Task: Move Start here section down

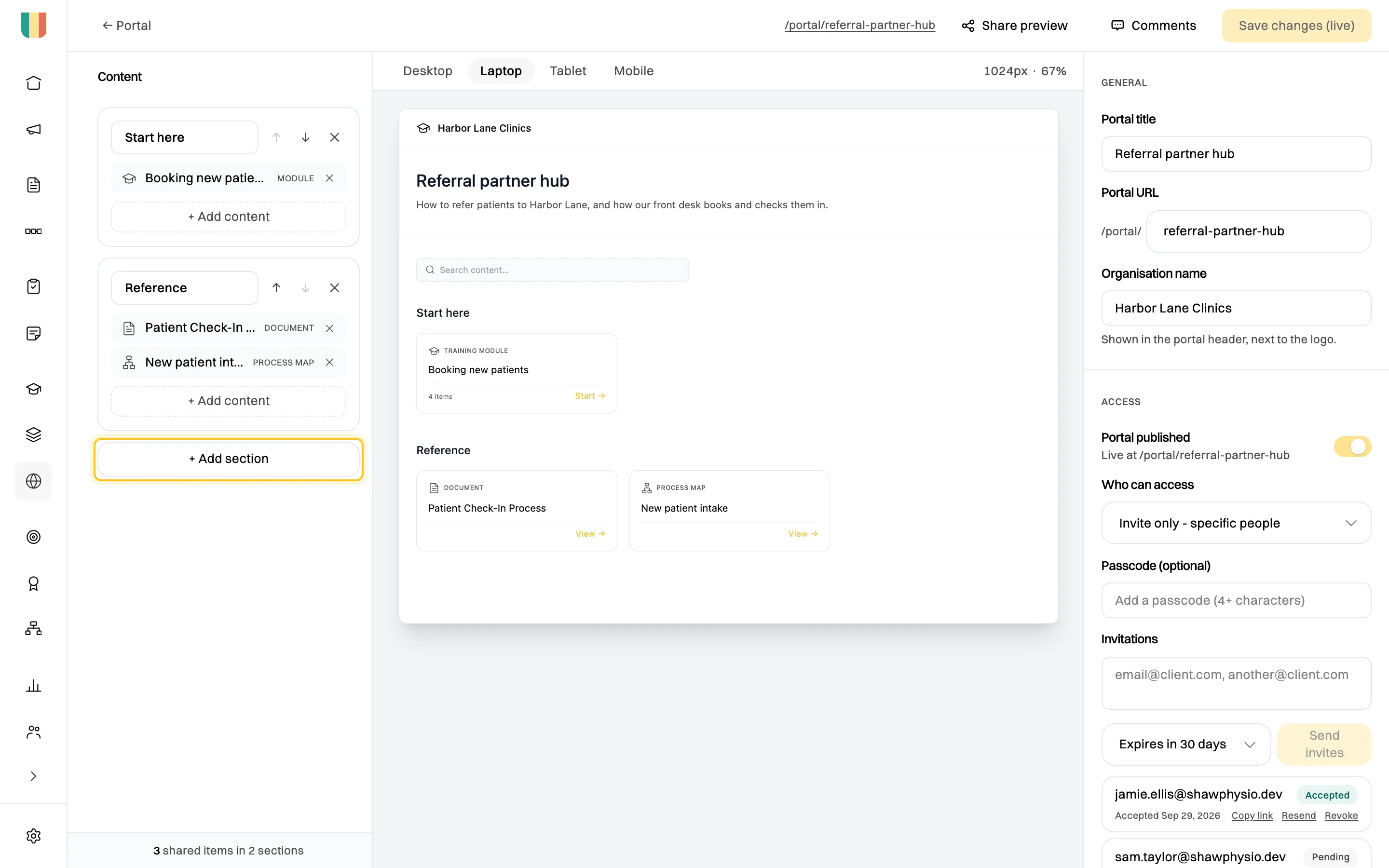Action: [305, 137]
